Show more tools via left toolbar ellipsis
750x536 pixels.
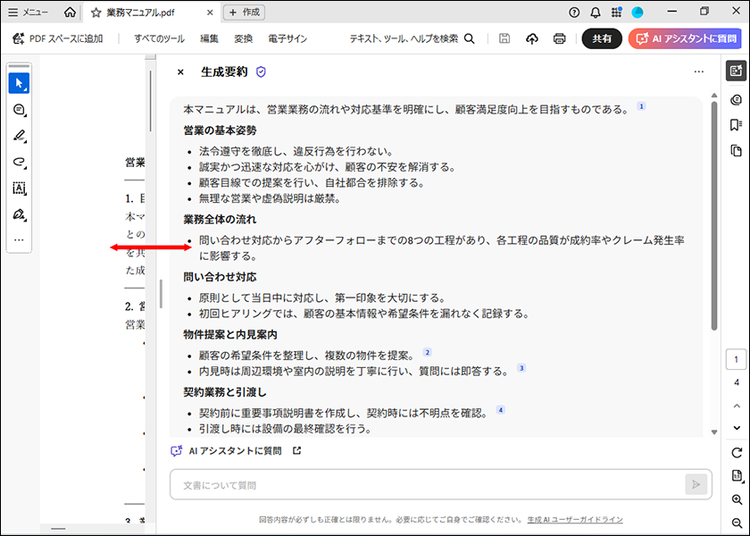click(19, 240)
